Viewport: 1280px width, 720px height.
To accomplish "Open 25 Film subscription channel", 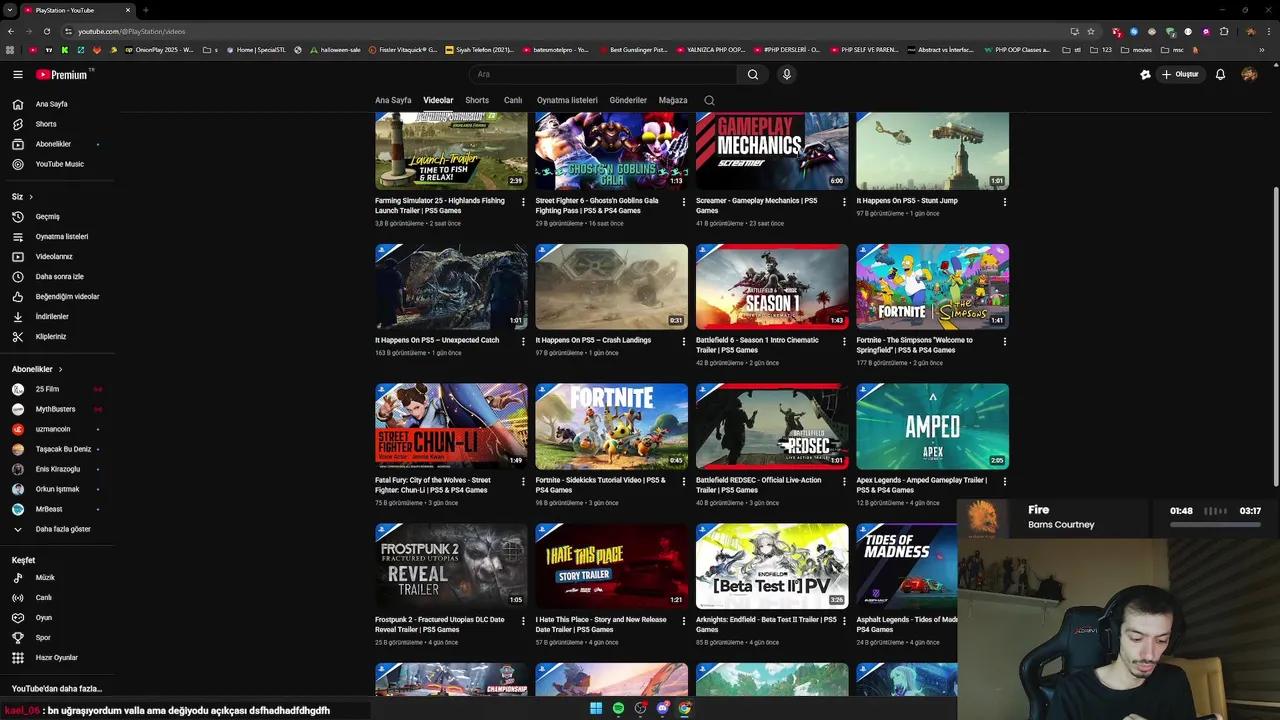I will click(47, 389).
